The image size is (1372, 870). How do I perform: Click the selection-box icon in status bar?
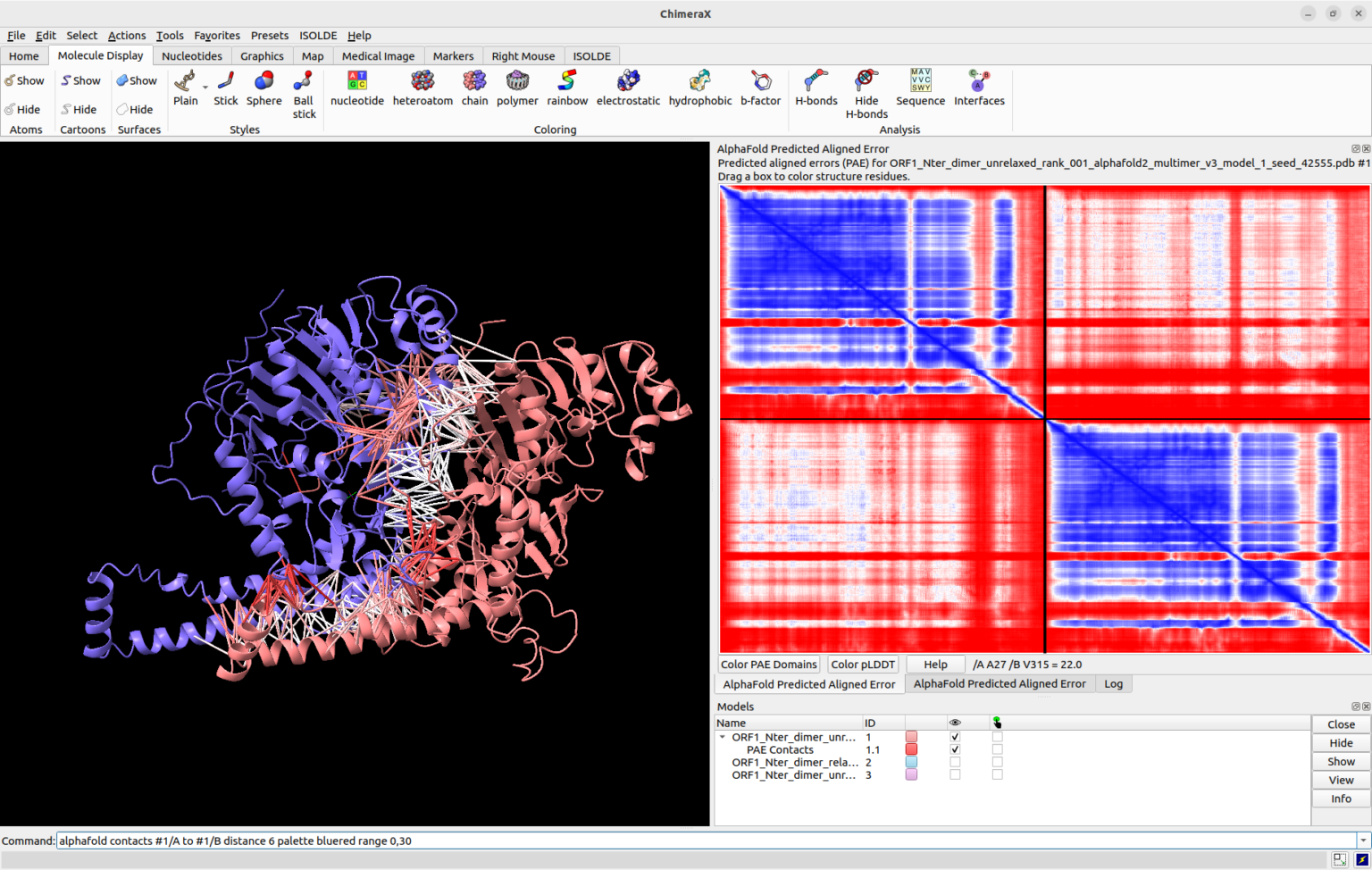pyautogui.click(x=1340, y=859)
